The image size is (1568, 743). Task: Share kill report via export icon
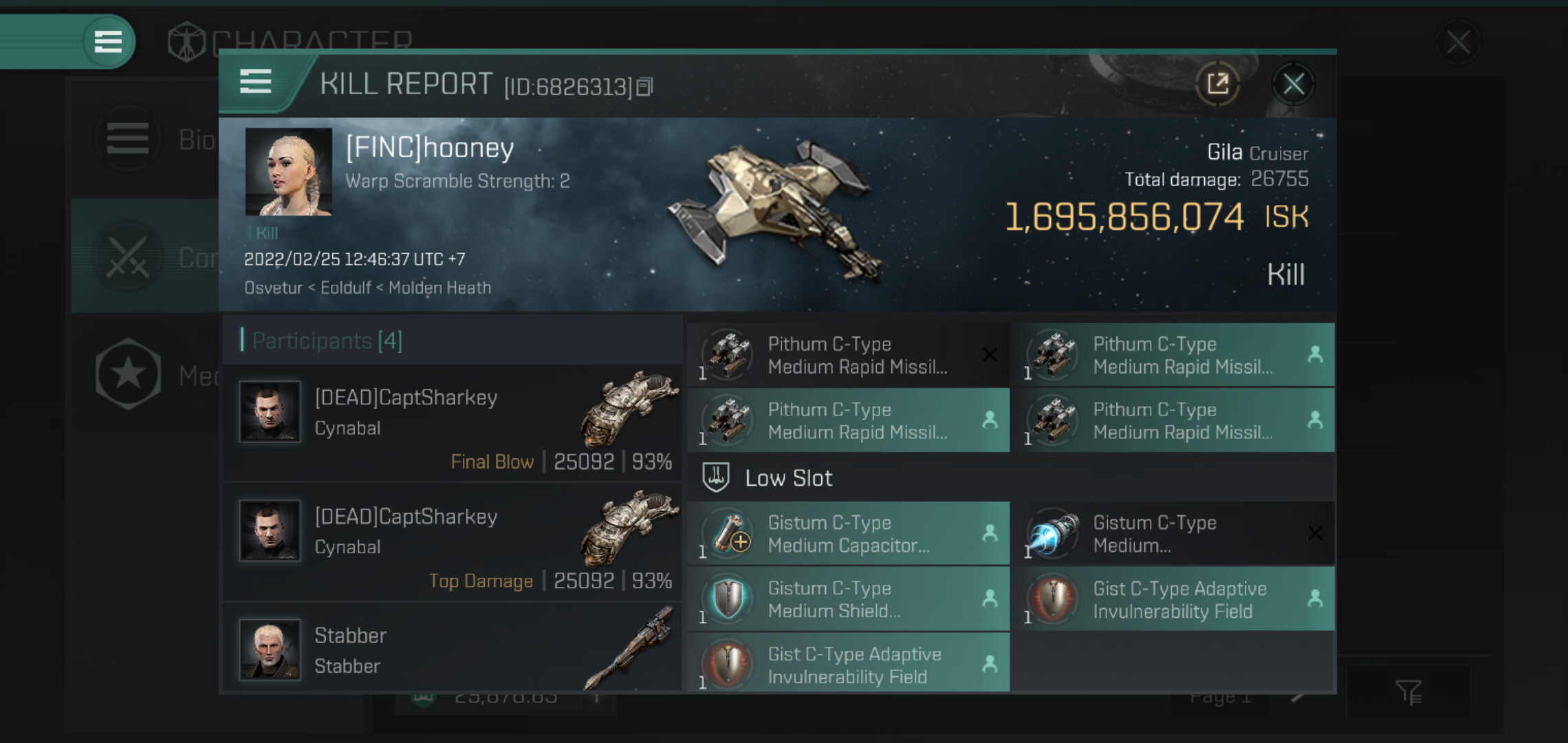[x=1217, y=84]
